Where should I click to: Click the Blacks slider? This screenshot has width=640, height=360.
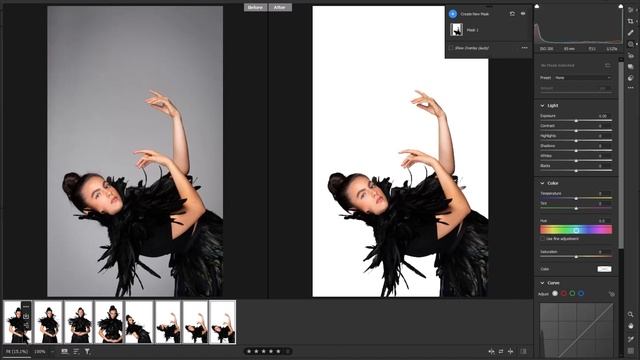pyautogui.click(x=576, y=171)
